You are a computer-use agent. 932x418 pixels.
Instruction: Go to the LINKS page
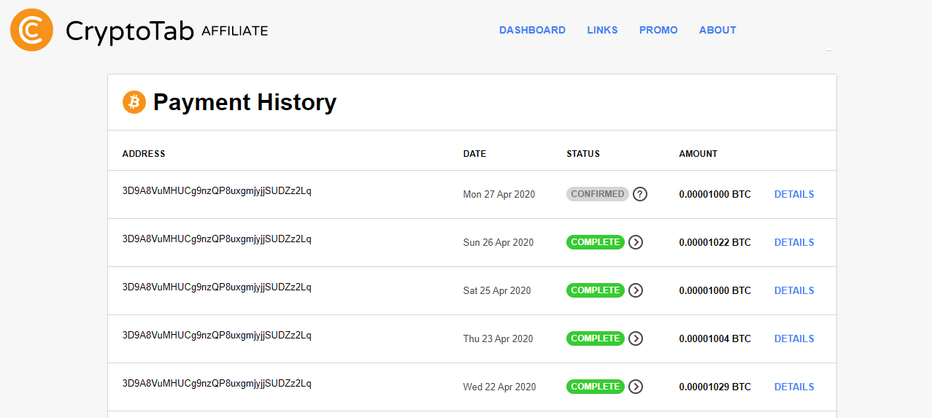click(x=602, y=30)
